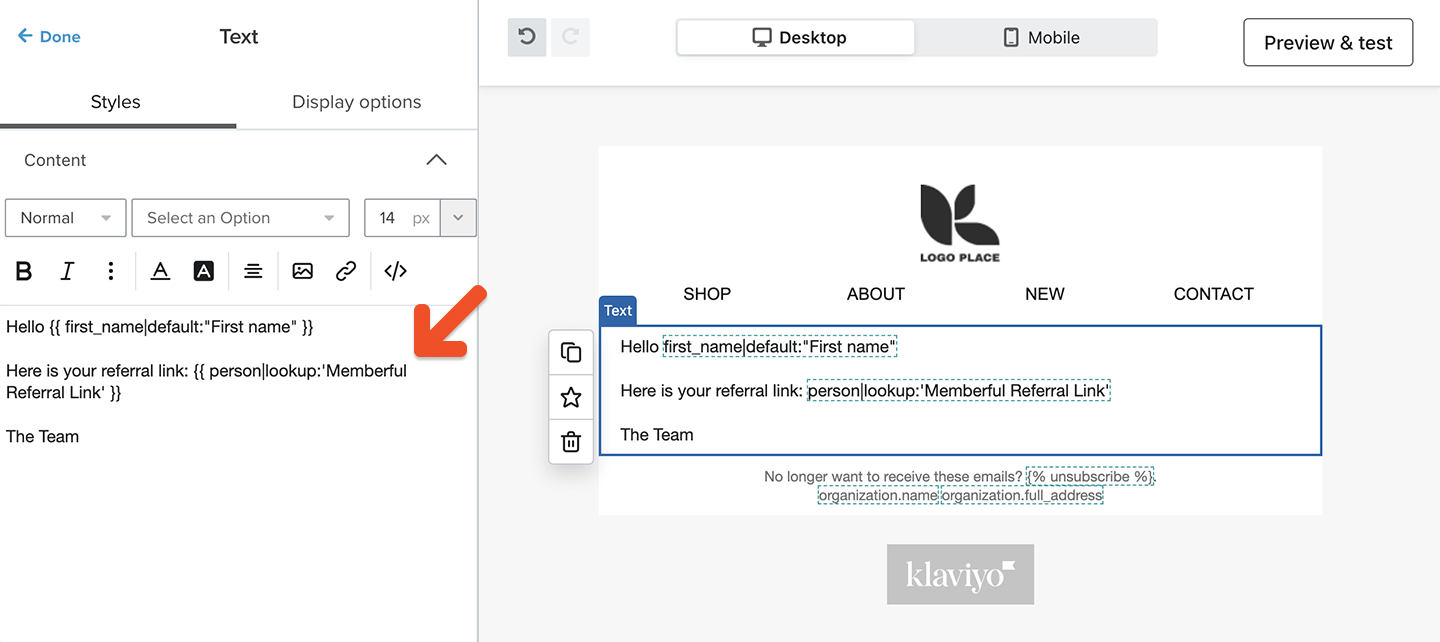Place cursor in Hello line of editor
The width and height of the screenshot is (1440, 642).
[x=160, y=327]
